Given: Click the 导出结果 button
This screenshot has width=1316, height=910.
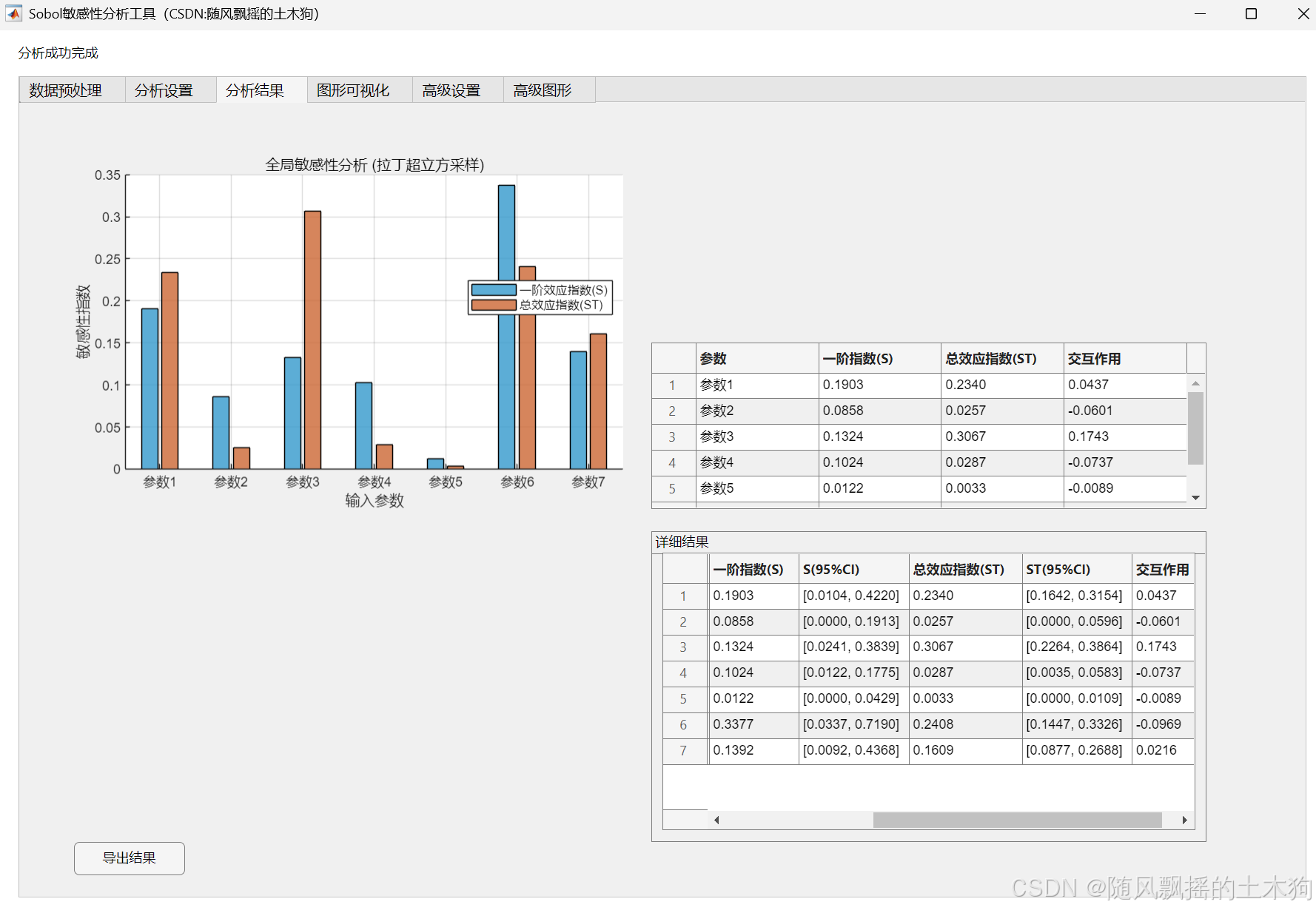Looking at the screenshot, I should coord(130,858).
